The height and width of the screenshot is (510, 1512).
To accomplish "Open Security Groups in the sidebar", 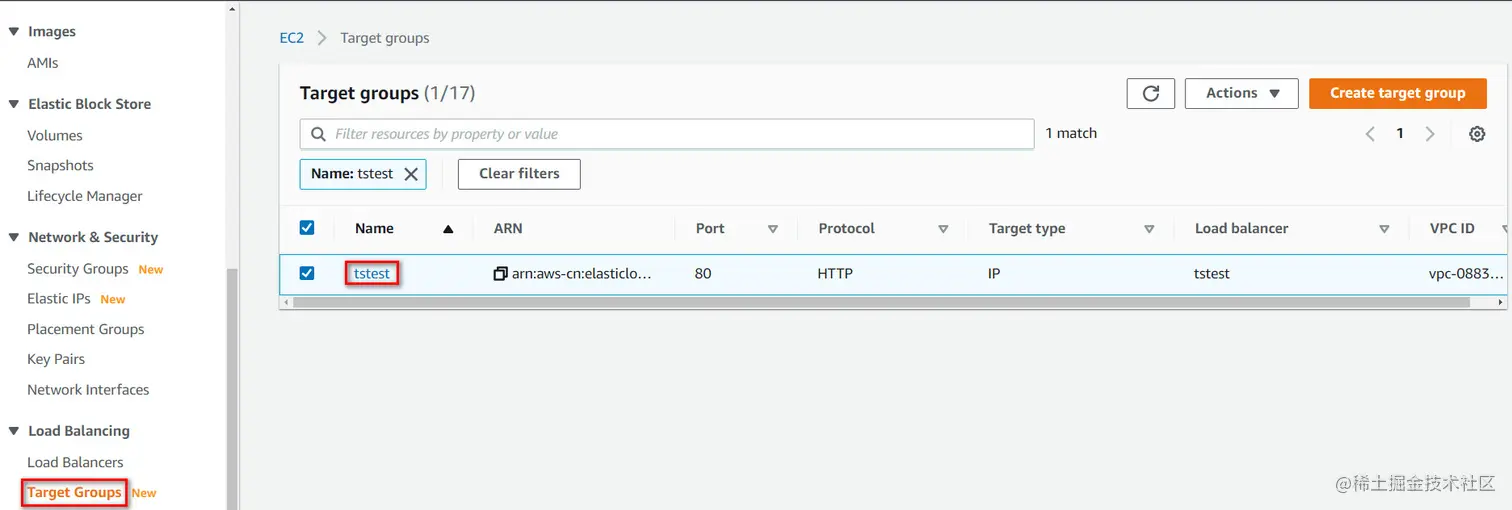I will 78,269.
